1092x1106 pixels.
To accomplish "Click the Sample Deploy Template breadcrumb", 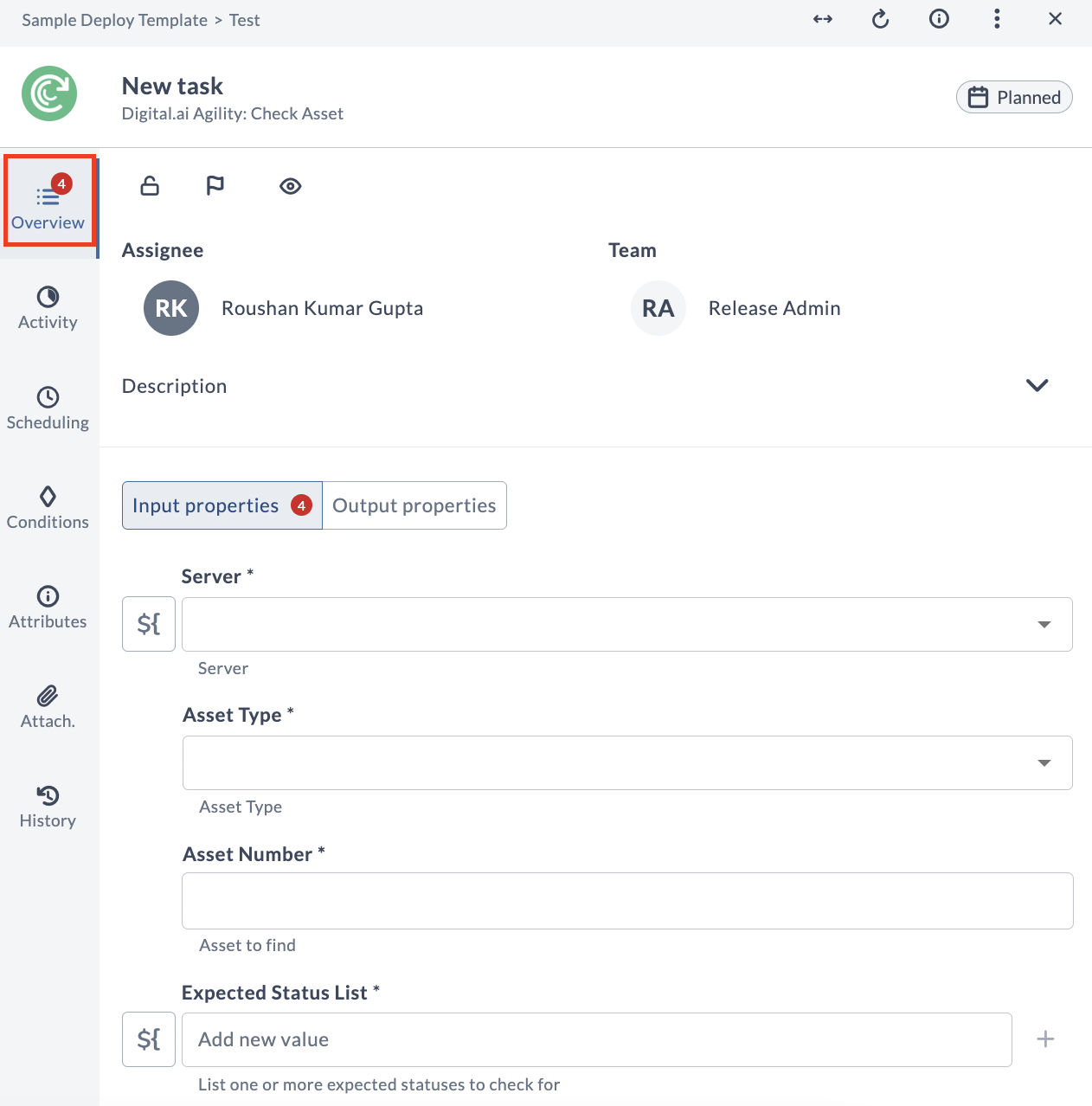I will (115, 20).
